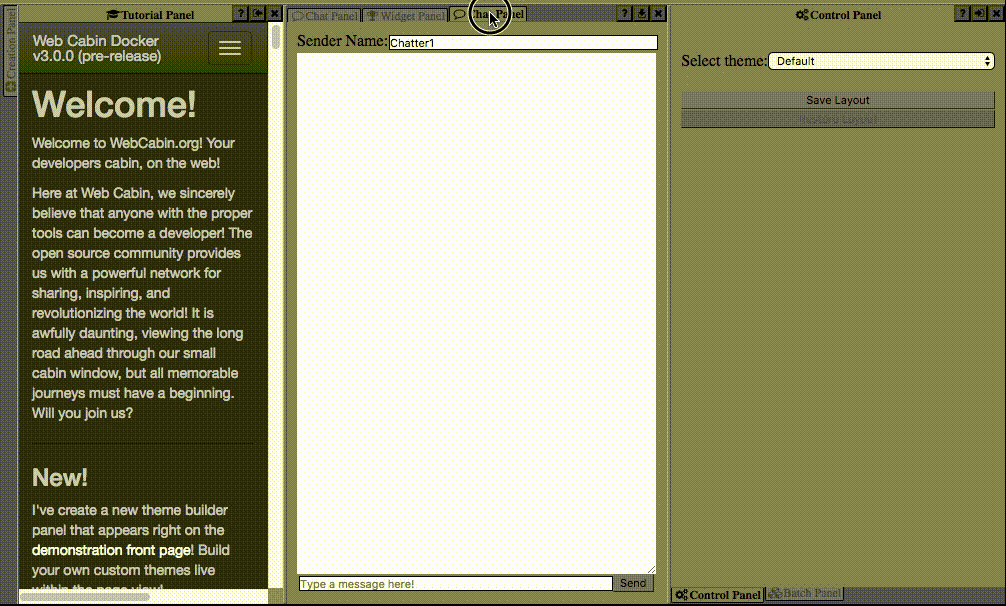Viewport: 1006px width, 606px height.
Task: Click the Sender Name field containing Chatter1
Action: pos(523,42)
